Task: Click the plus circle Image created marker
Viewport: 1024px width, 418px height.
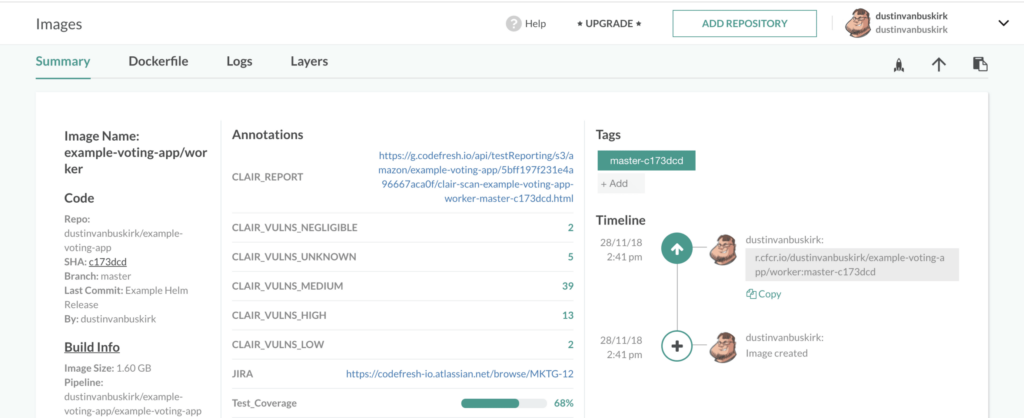Action: (677, 346)
